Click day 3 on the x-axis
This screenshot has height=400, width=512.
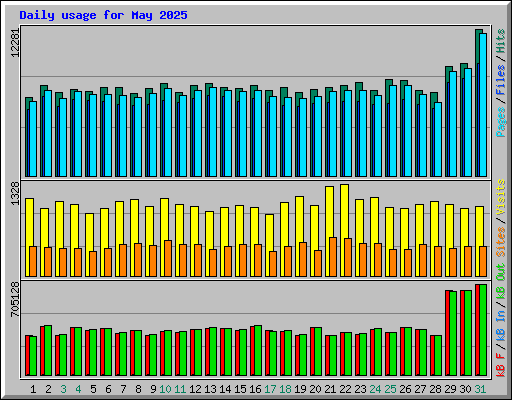(63, 389)
